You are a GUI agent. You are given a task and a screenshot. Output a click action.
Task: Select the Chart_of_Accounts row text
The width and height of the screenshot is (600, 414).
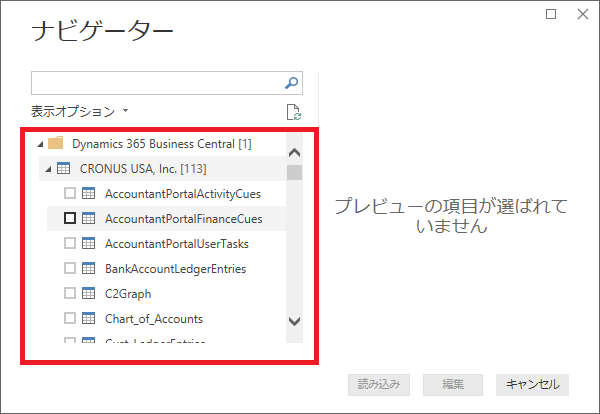pos(154,319)
